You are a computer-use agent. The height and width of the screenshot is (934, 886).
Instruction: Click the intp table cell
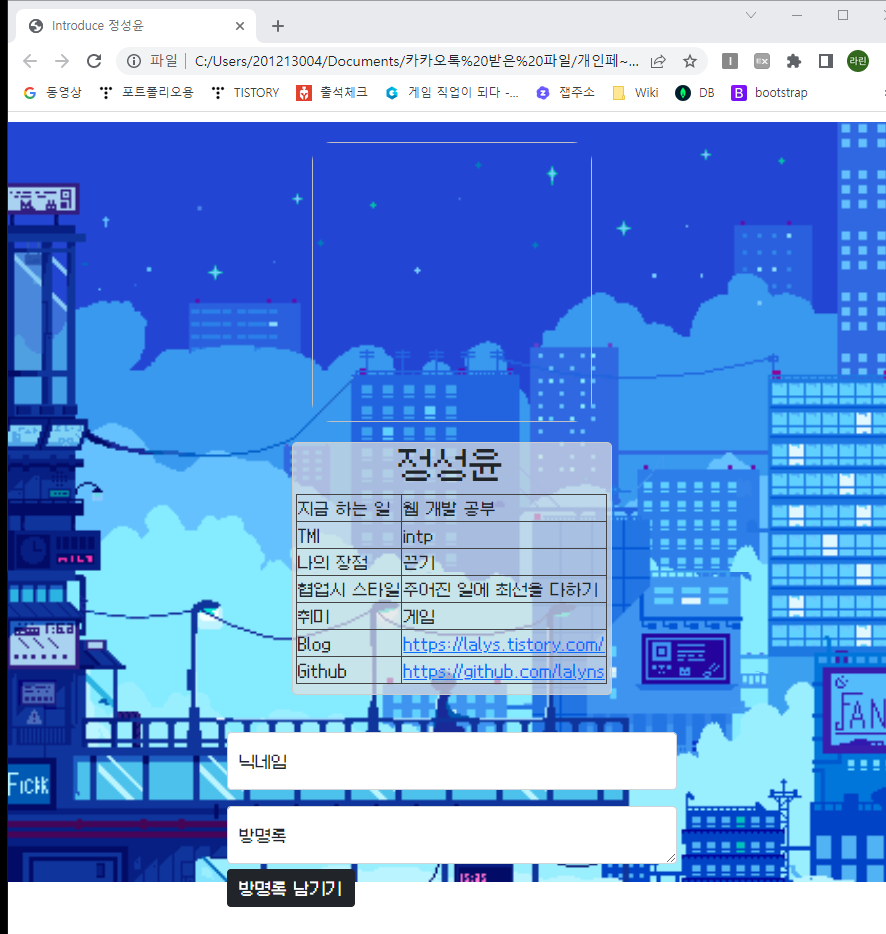click(x=504, y=536)
